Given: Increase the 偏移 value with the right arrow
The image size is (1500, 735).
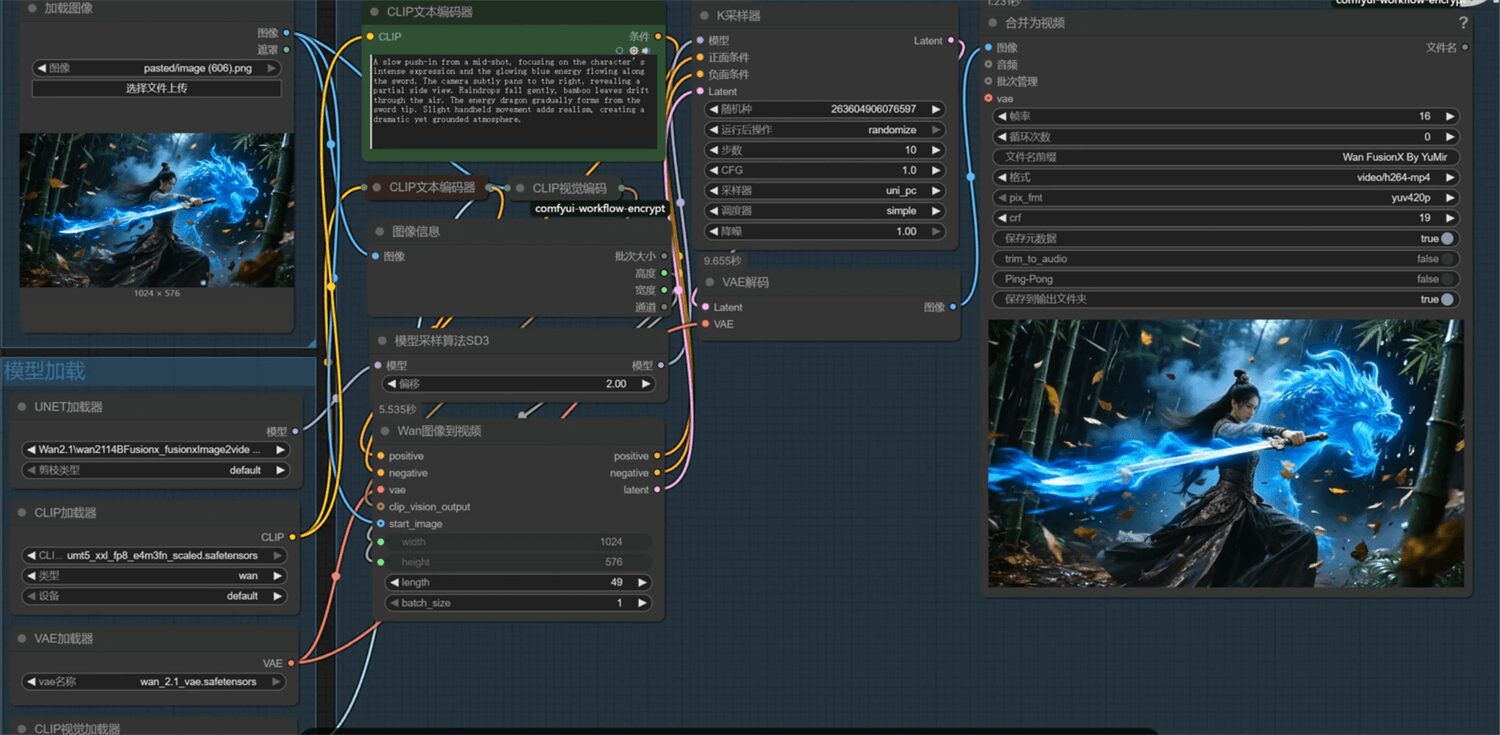Looking at the screenshot, I should [x=646, y=384].
